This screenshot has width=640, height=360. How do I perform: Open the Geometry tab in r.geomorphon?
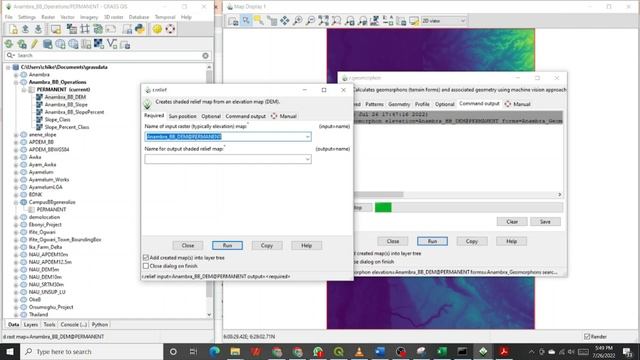(399, 104)
